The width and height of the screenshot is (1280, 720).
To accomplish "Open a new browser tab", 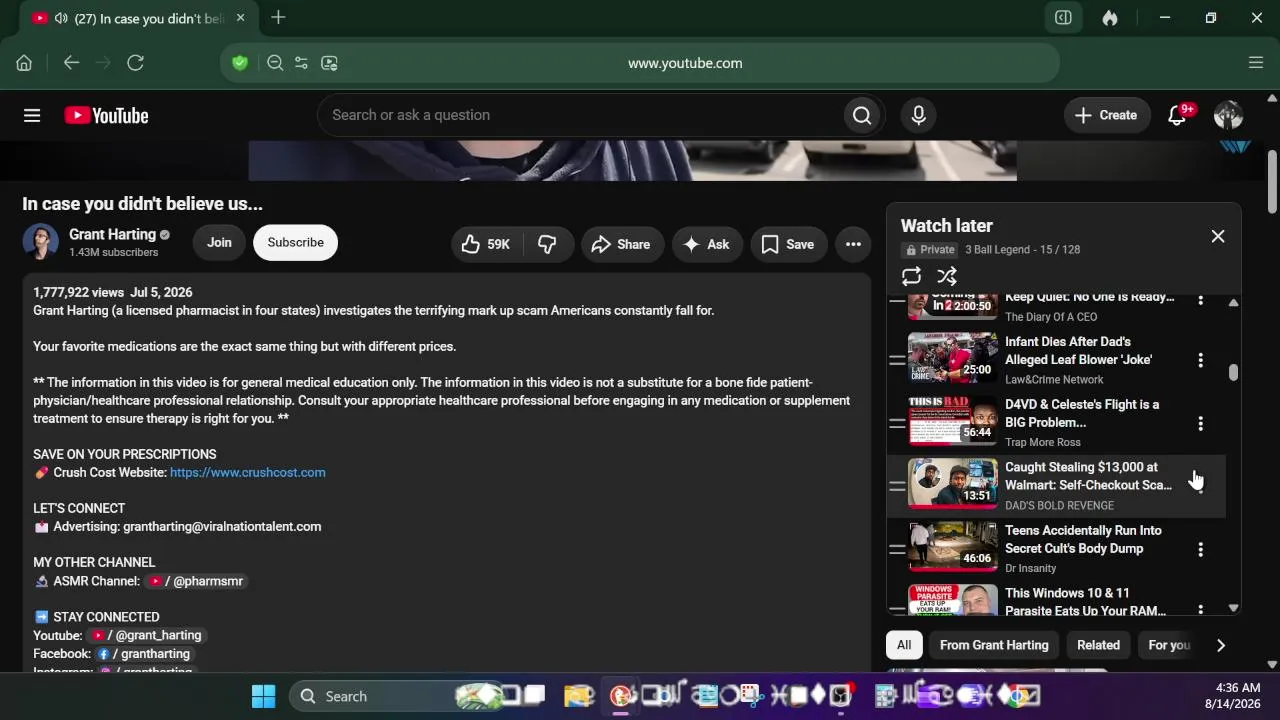I will pyautogui.click(x=278, y=18).
